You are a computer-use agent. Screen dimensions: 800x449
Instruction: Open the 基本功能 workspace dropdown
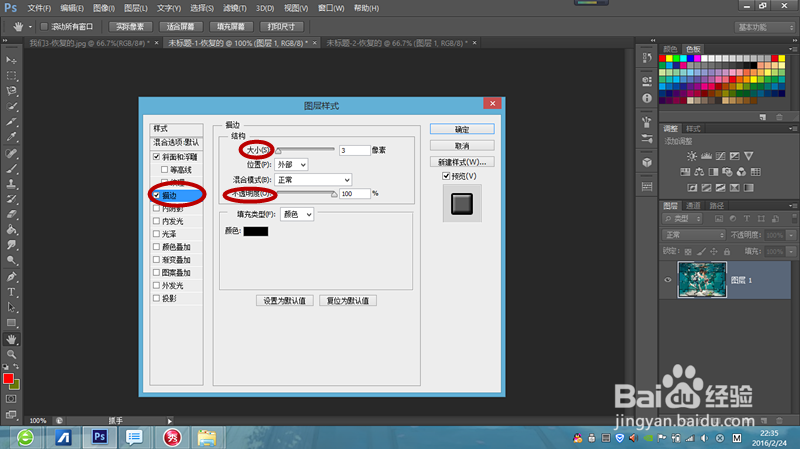click(765, 27)
